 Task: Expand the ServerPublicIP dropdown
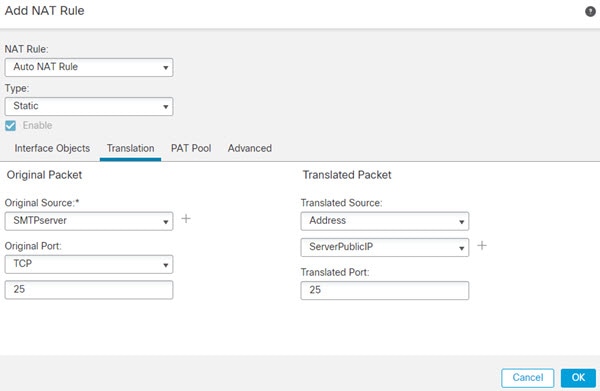click(x=385, y=247)
